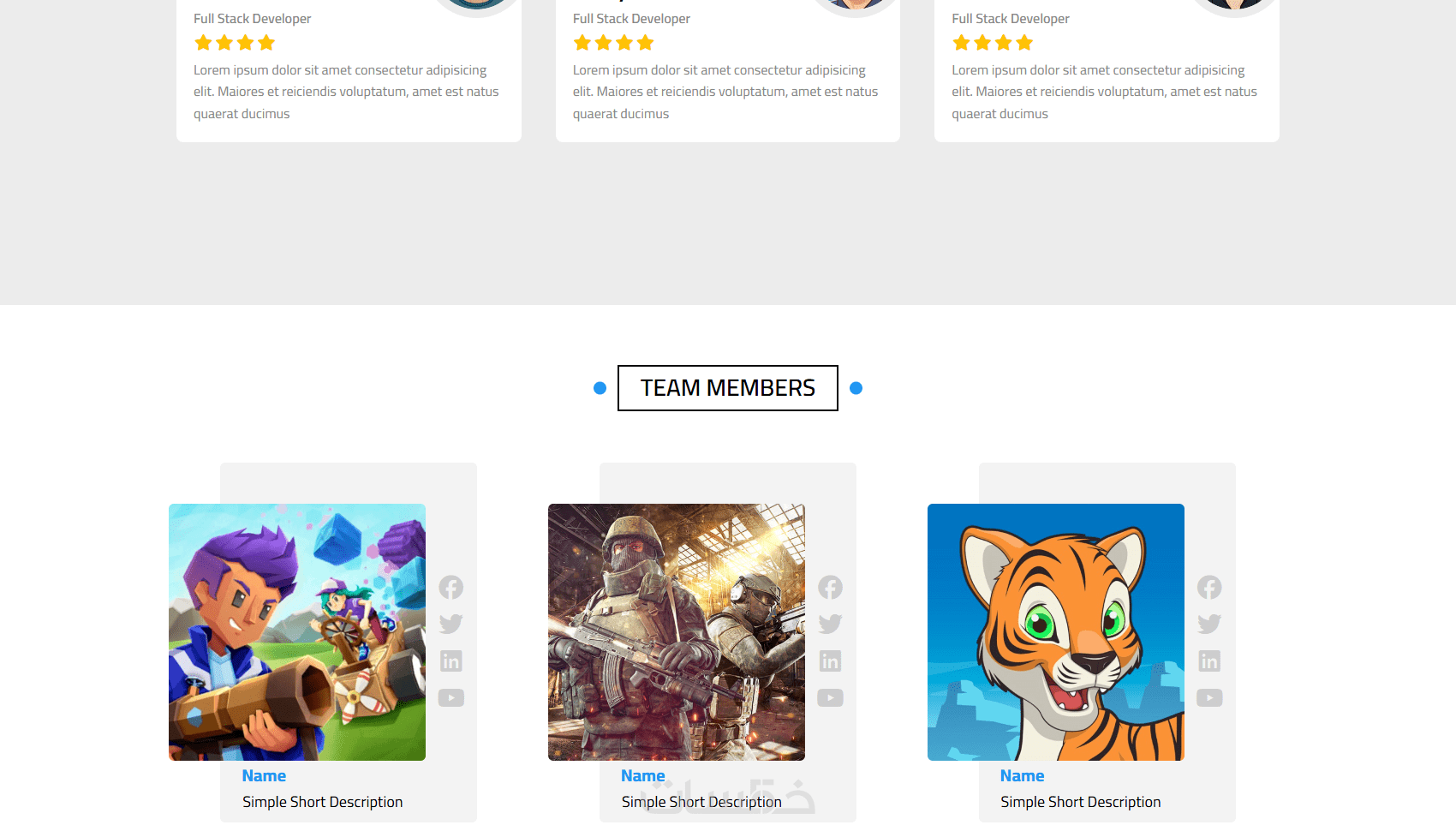The width and height of the screenshot is (1456, 831).
Task: Click Simple Short Description under the bazooka photo
Action: [x=322, y=802]
